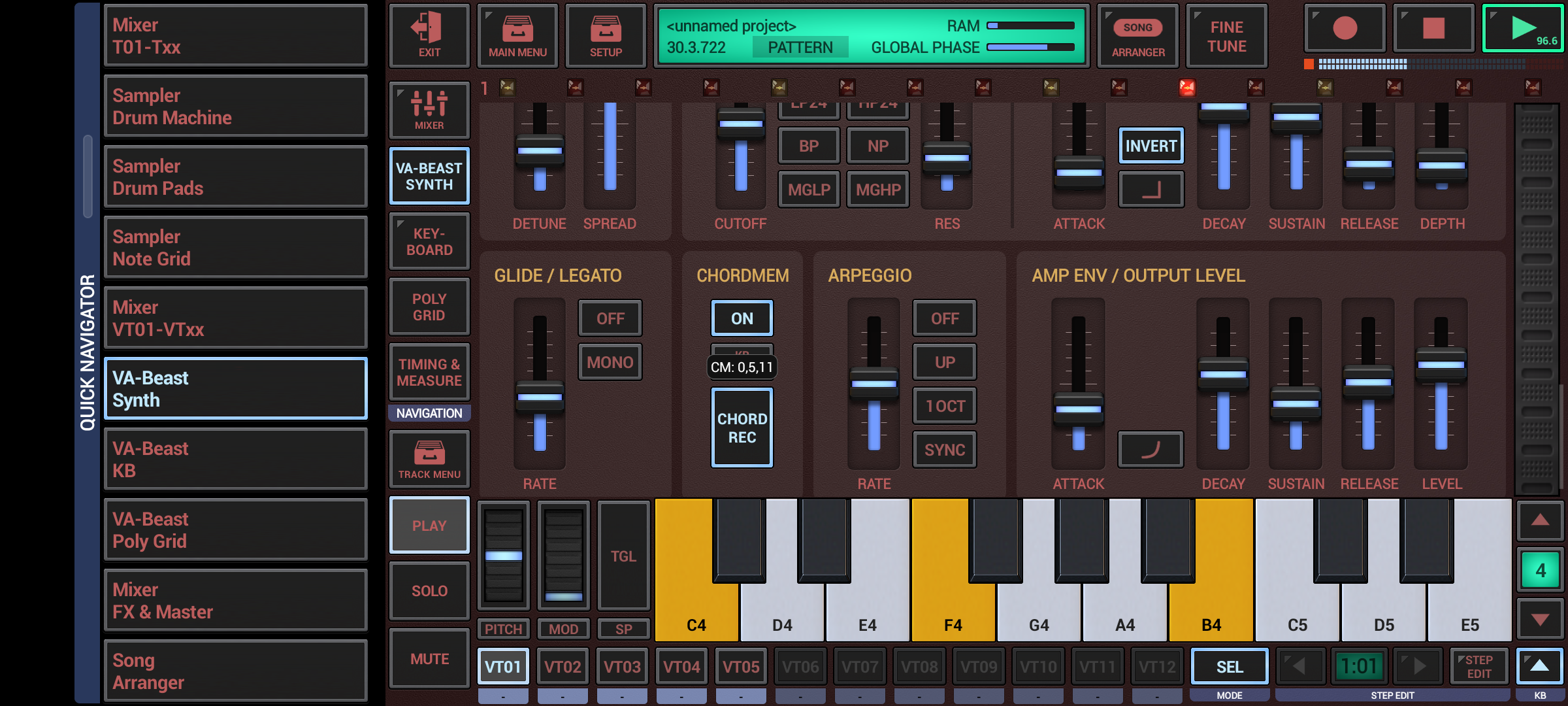Open Song Arranger in navigator

(x=236, y=671)
